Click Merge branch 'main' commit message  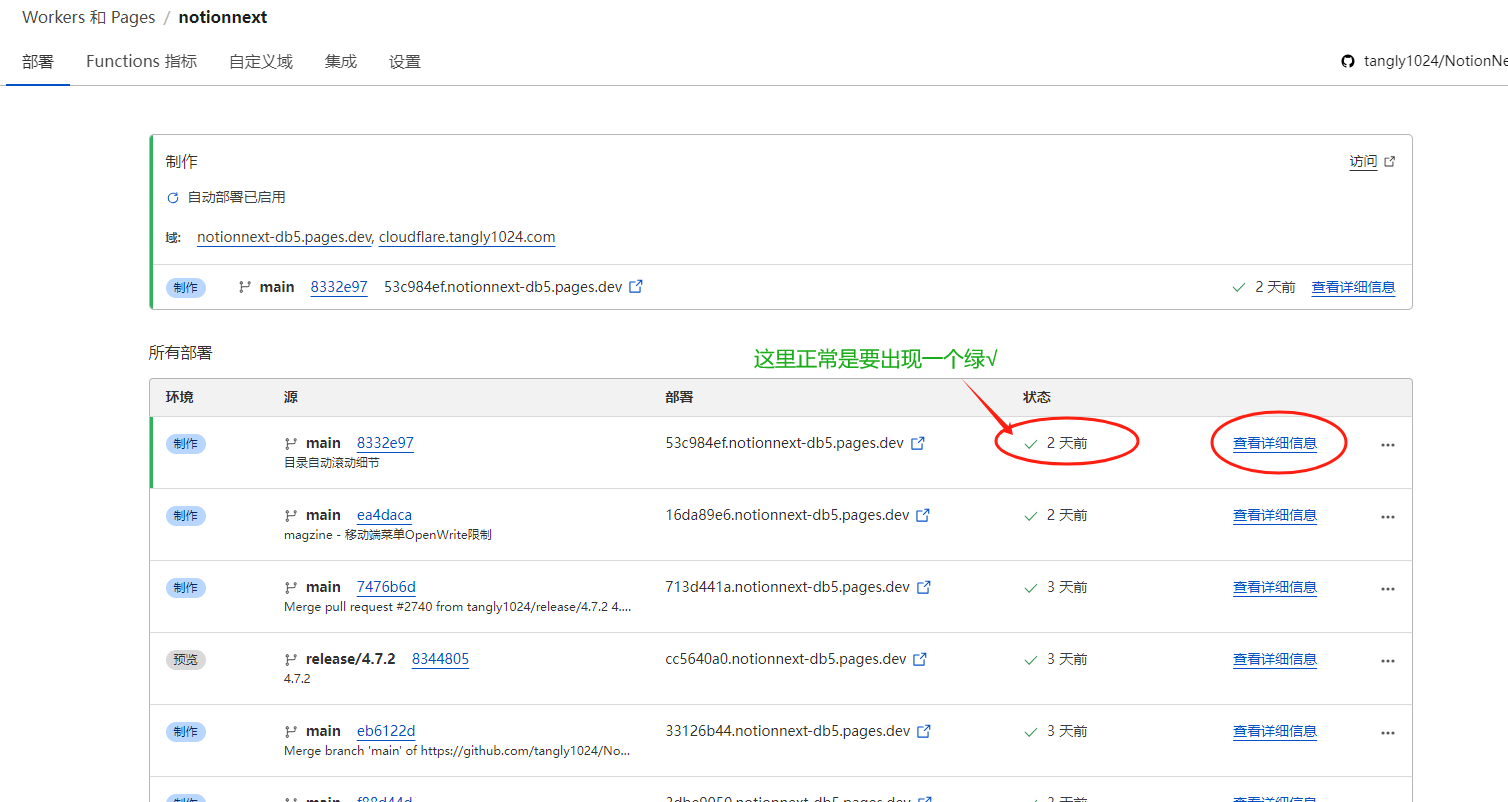click(x=458, y=751)
